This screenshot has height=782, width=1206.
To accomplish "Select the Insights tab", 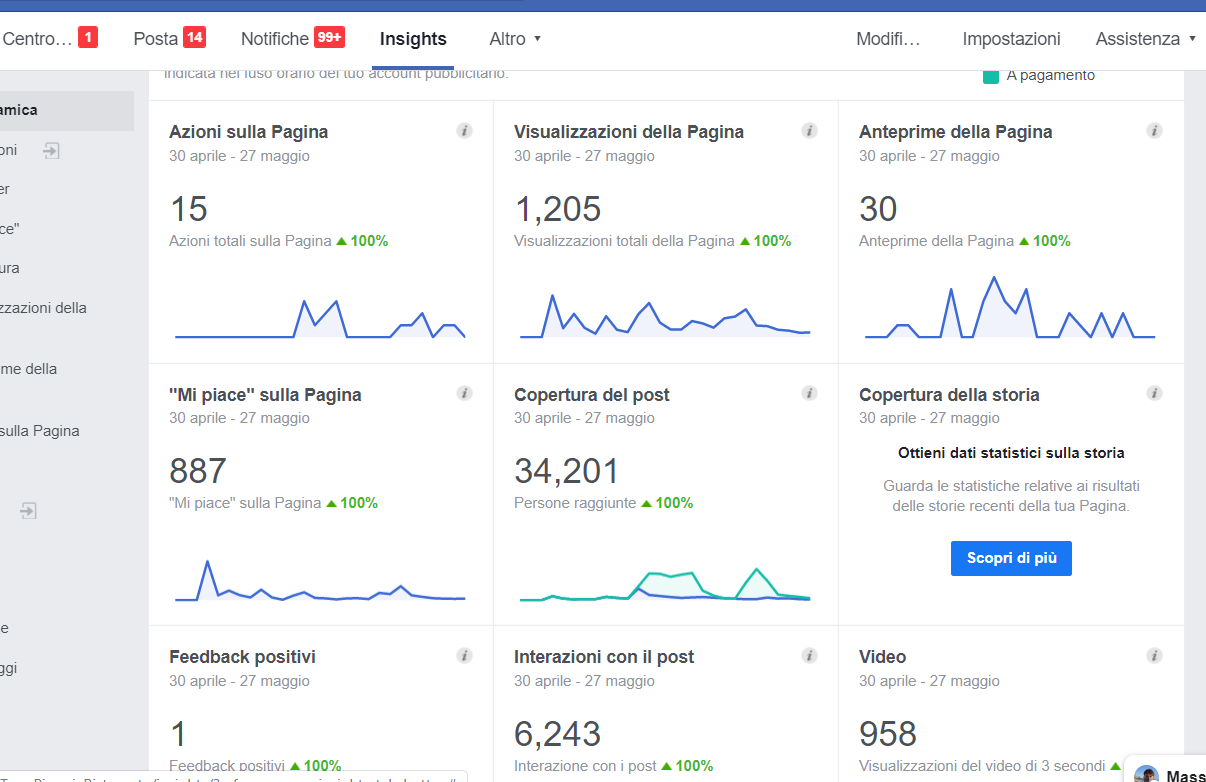I will point(413,39).
